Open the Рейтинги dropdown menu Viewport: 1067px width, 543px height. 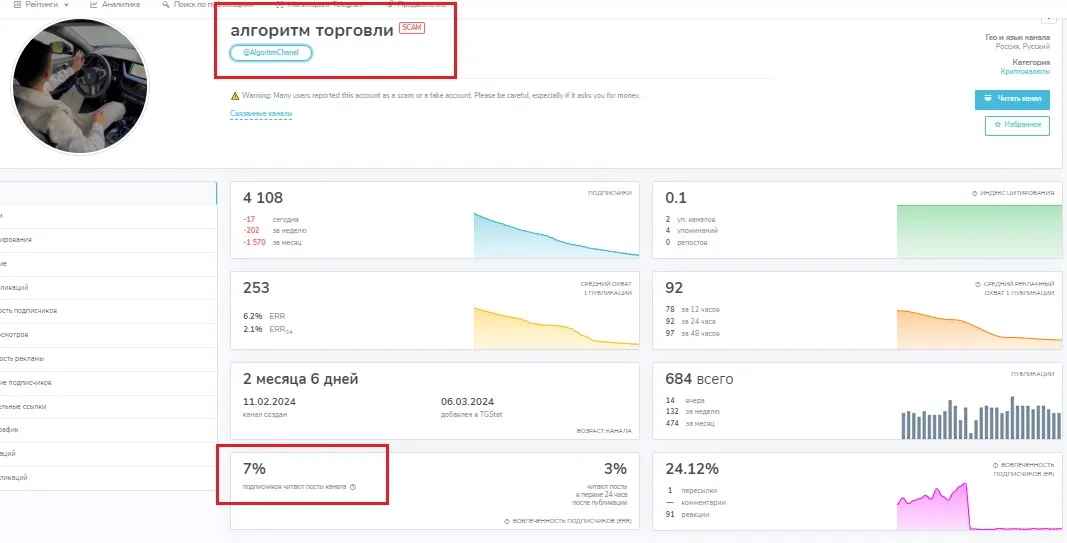point(42,5)
